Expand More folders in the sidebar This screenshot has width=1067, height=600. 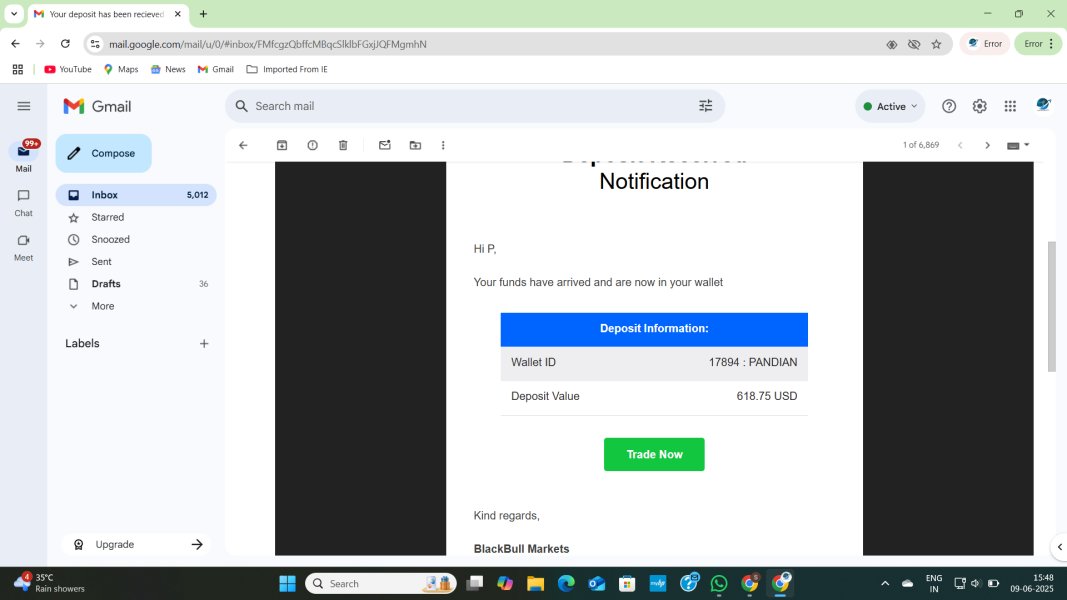click(x=102, y=306)
